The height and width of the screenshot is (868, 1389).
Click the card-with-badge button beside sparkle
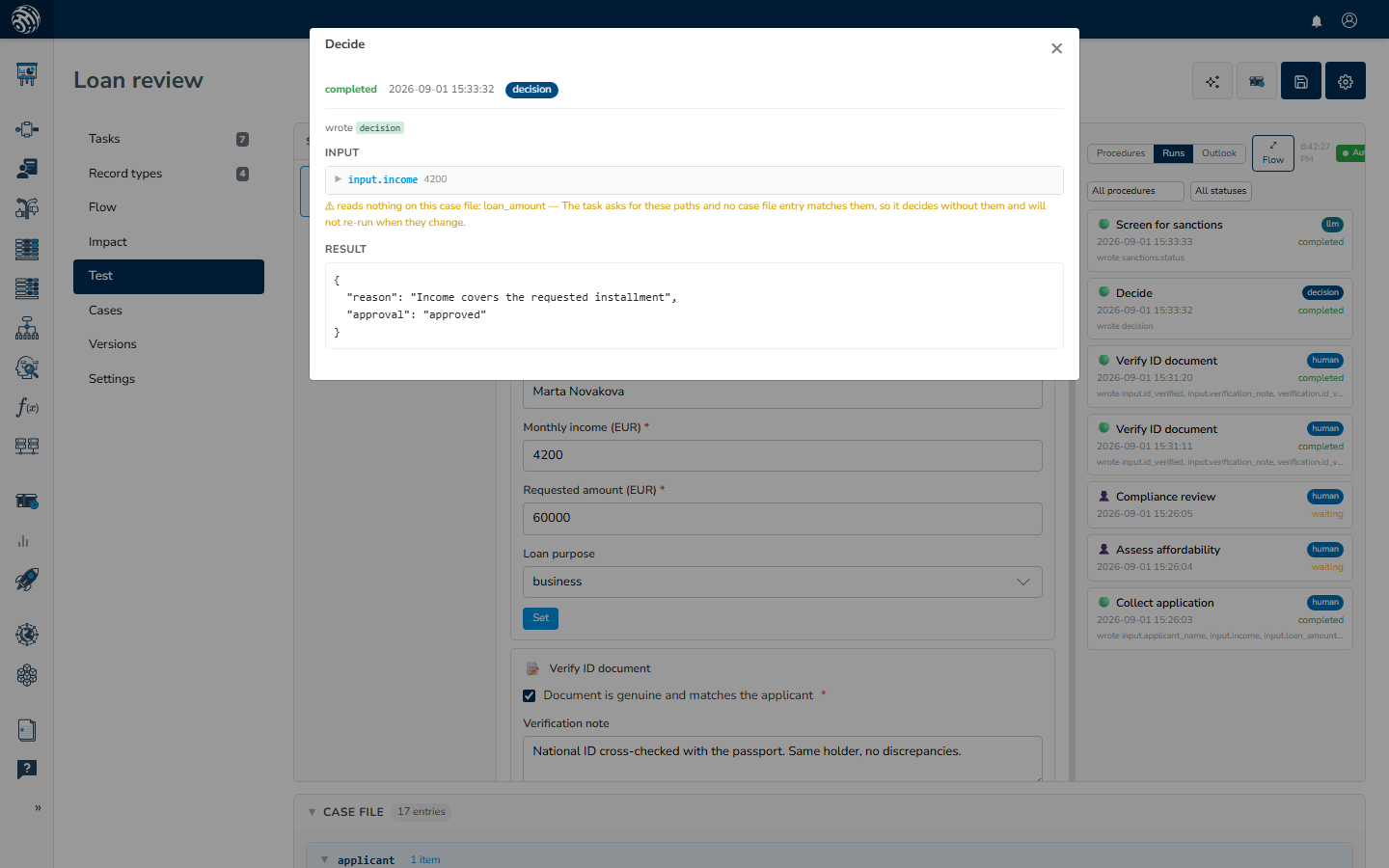click(x=1257, y=81)
